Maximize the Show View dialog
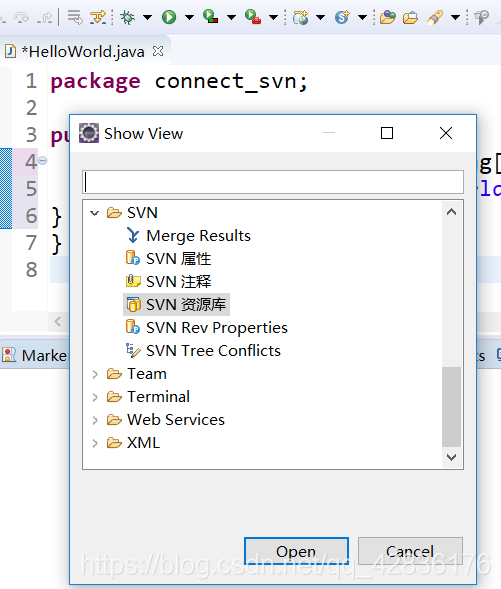The image size is (501, 589). [387, 133]
